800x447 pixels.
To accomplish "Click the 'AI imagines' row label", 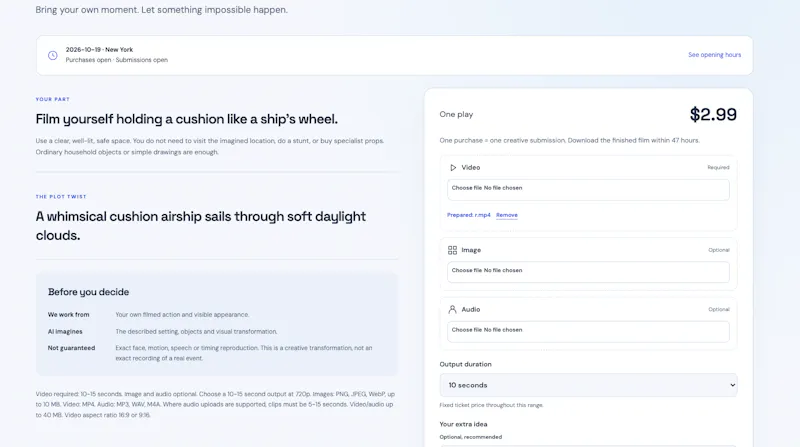I will [65, 332].
